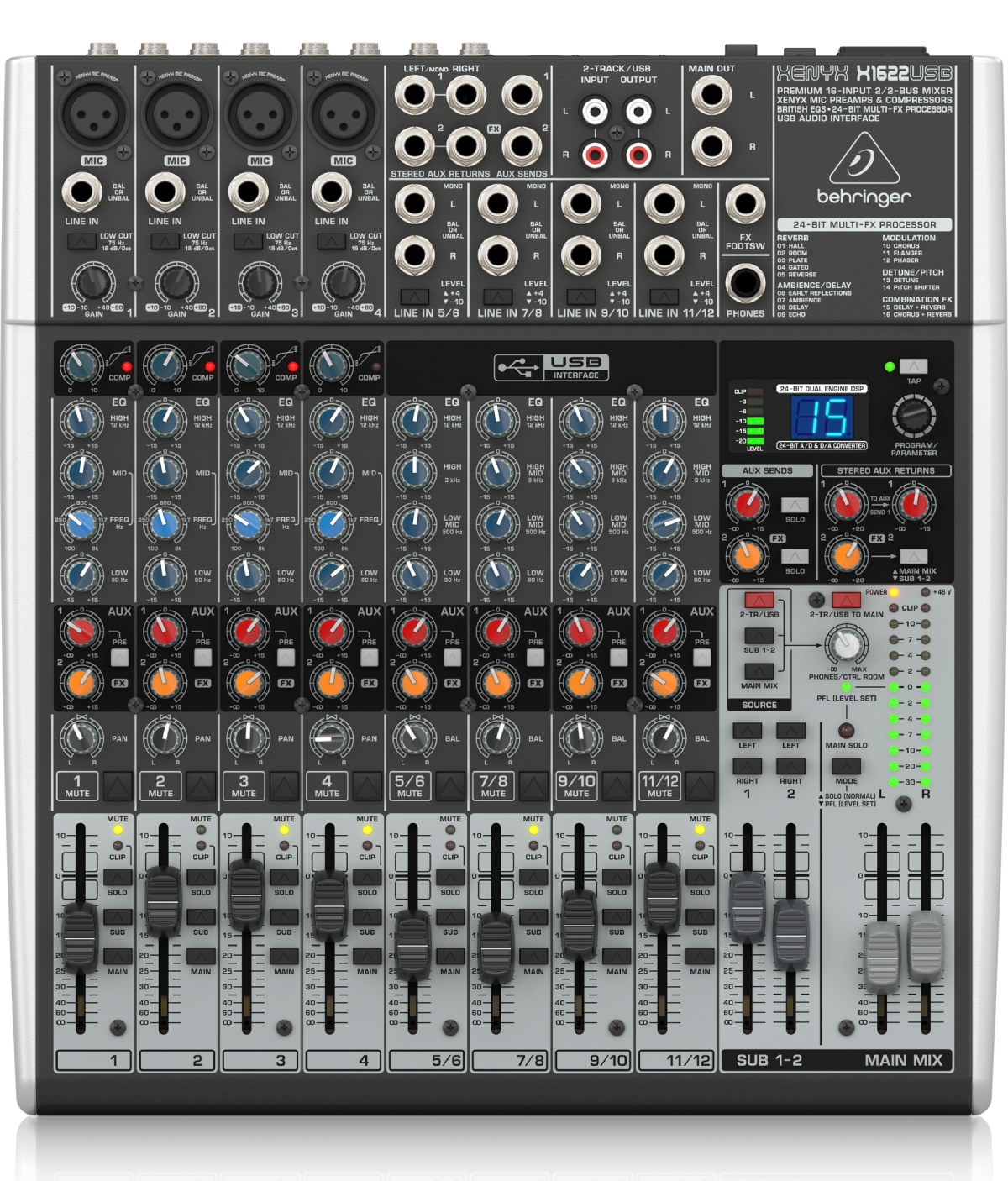Push the solo MODE button
Image resolution: width=1008 pixels, height=1181 pixels.
[x=846, y=766]
